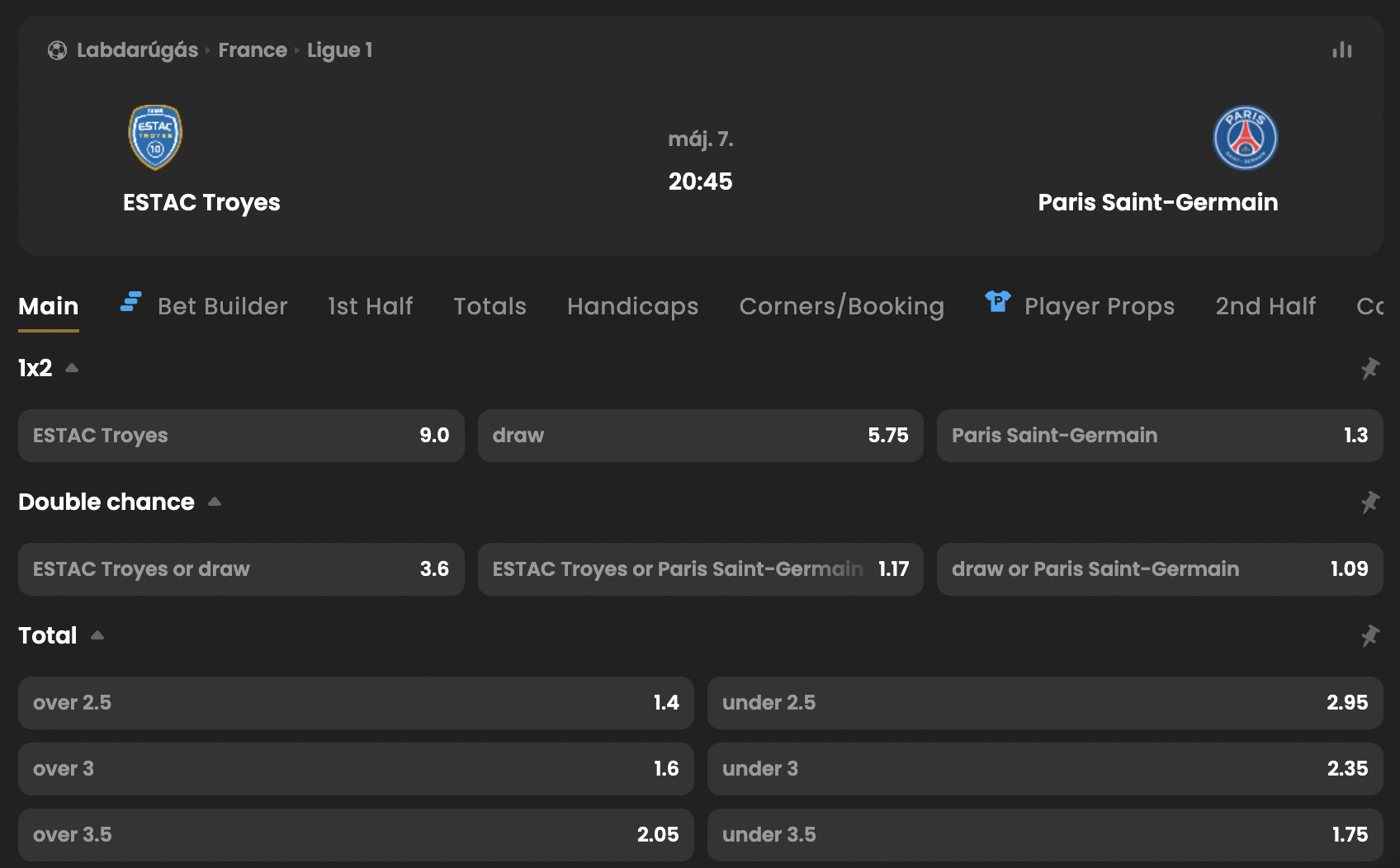This screenshot has width=1400, height=868.
Task: Go to France breadcrumb
Action: (253, 50)
